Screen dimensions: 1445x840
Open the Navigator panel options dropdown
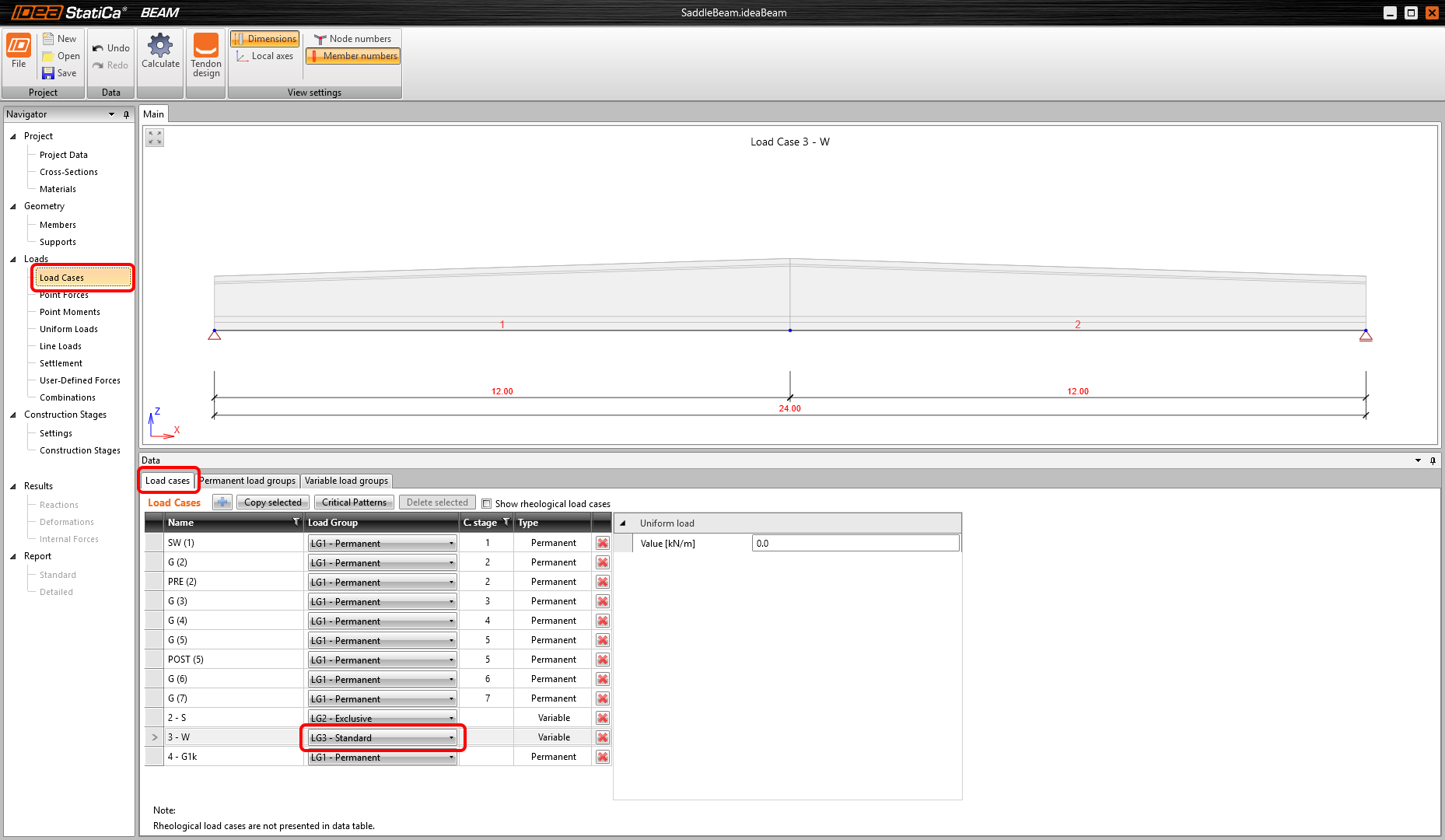[111, 114]
